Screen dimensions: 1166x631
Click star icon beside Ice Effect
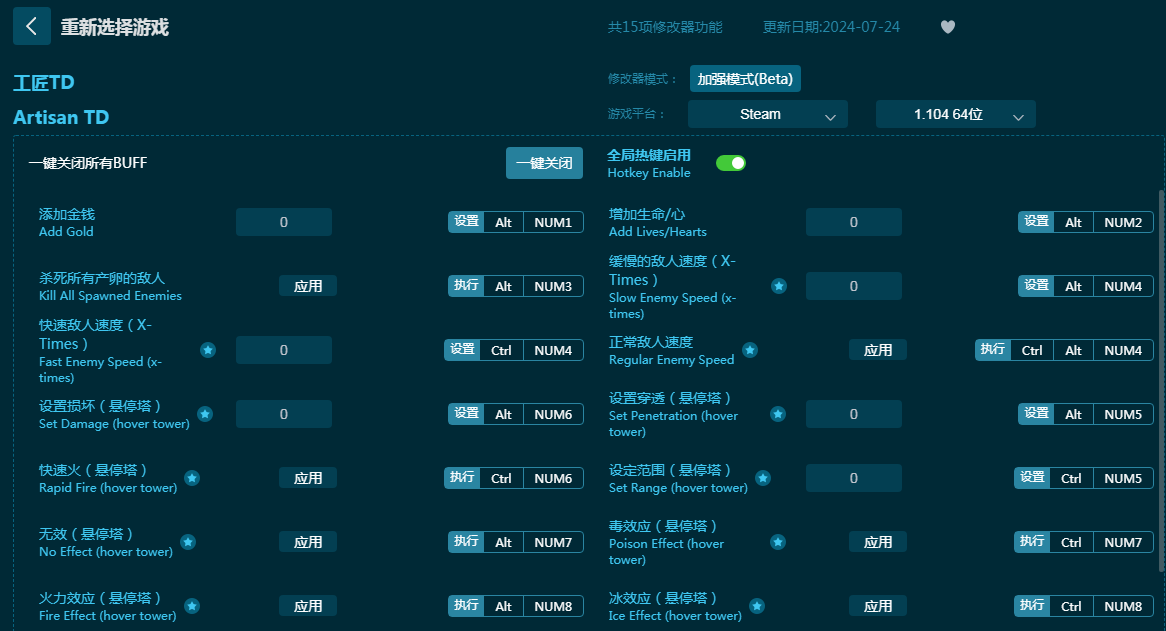tap(757, 606)
